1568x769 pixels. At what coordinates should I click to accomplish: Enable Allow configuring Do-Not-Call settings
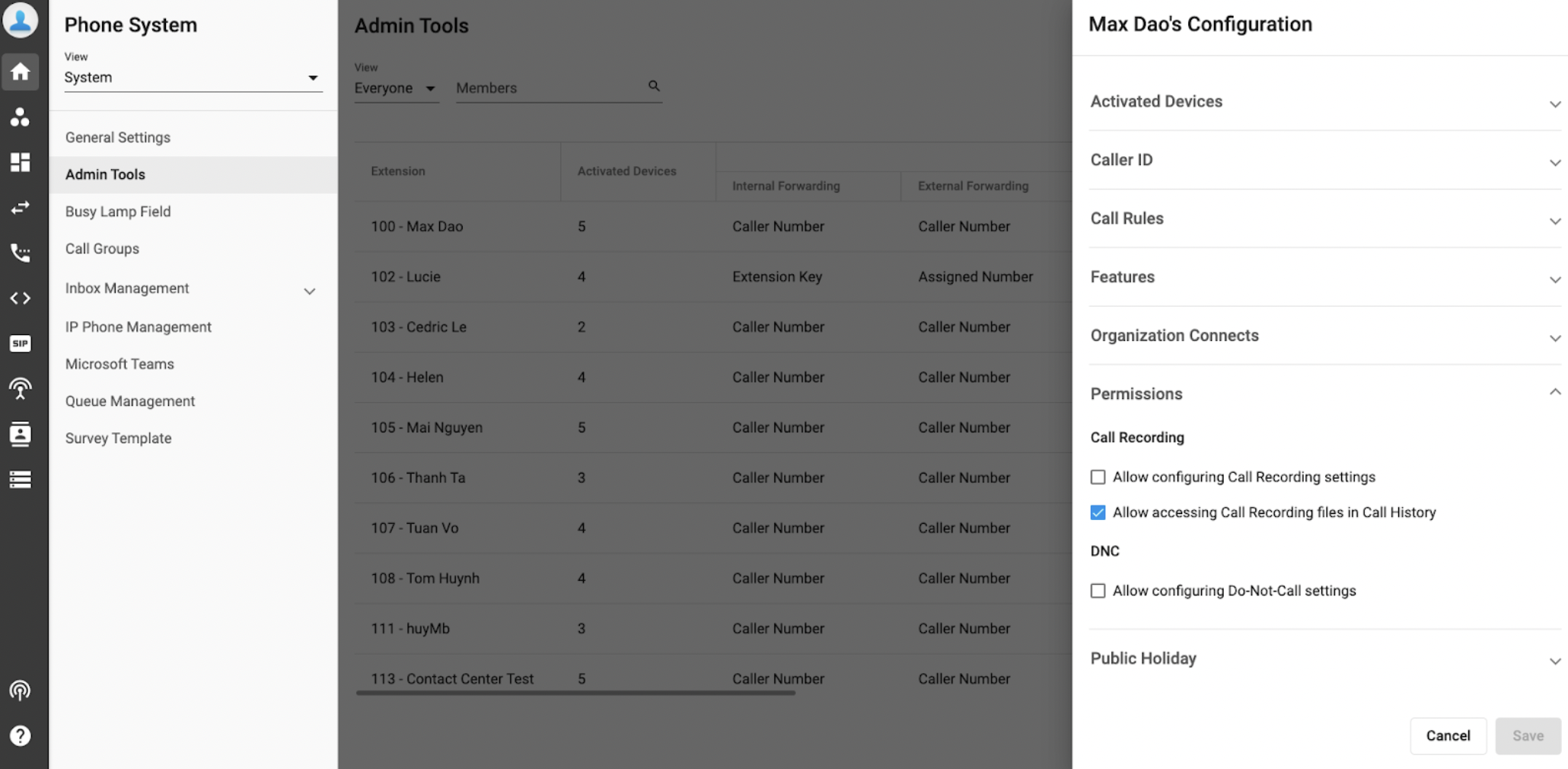[1098, 591]
